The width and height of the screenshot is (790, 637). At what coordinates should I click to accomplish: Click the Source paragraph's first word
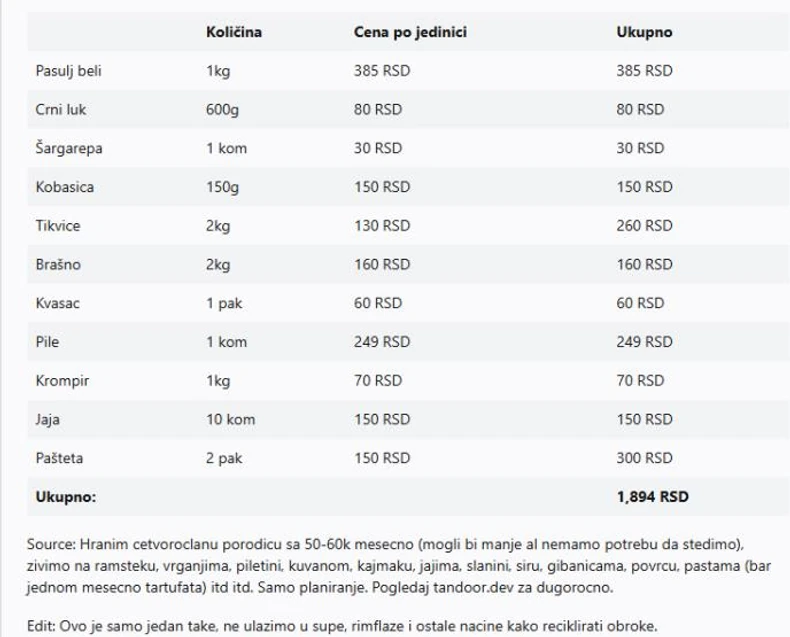point(51,544)
